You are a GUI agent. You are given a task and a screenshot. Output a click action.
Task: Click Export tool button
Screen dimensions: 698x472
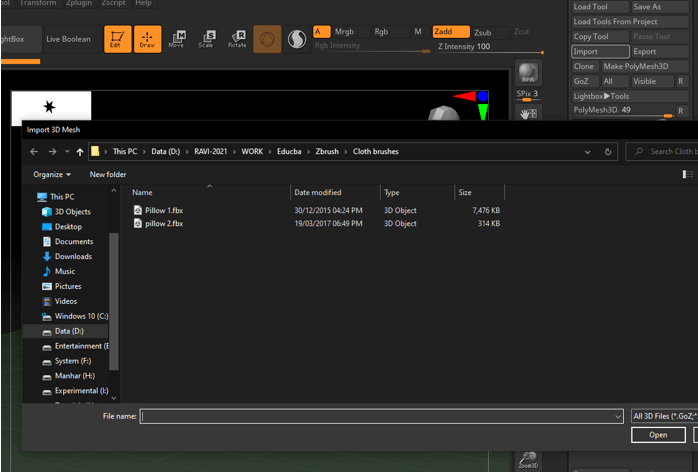(x=660, y=52)
